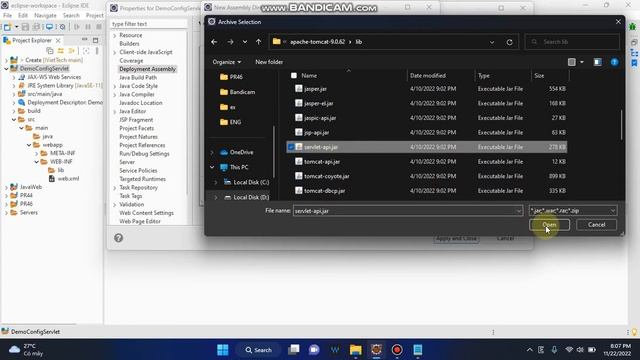
Task: Open Eclipse File menu
Action: [7, 15]
